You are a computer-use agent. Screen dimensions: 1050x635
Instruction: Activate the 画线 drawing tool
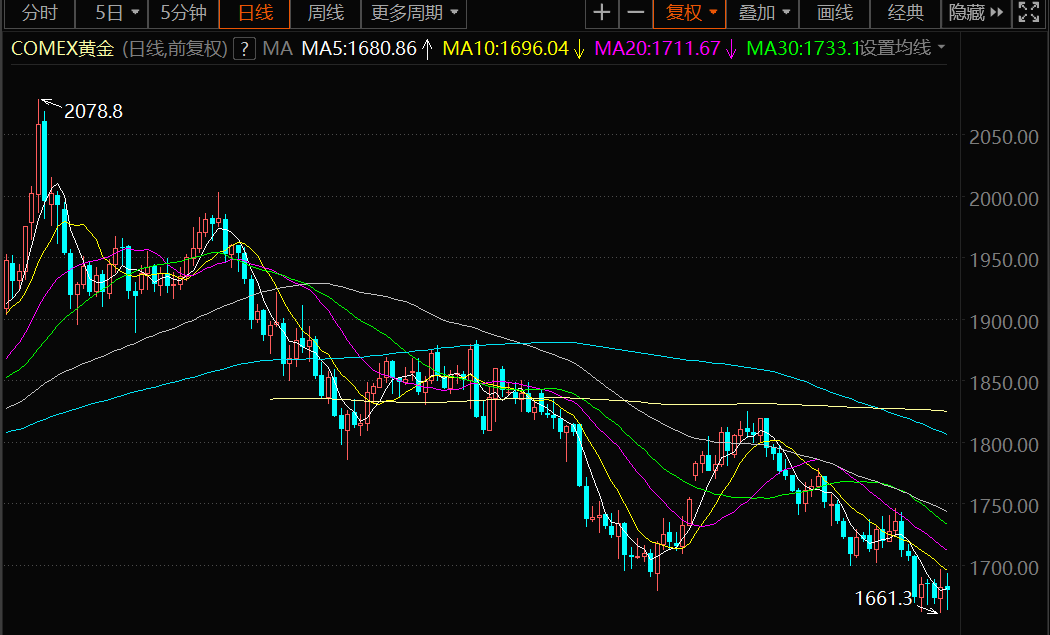835,13
